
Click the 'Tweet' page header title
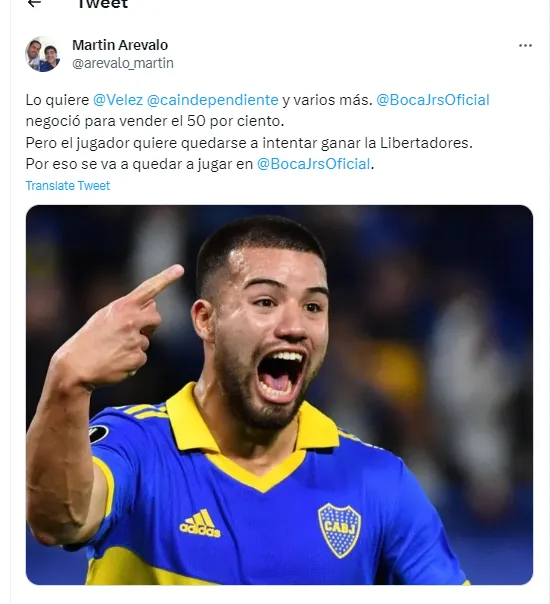click(x=102, y=4)
